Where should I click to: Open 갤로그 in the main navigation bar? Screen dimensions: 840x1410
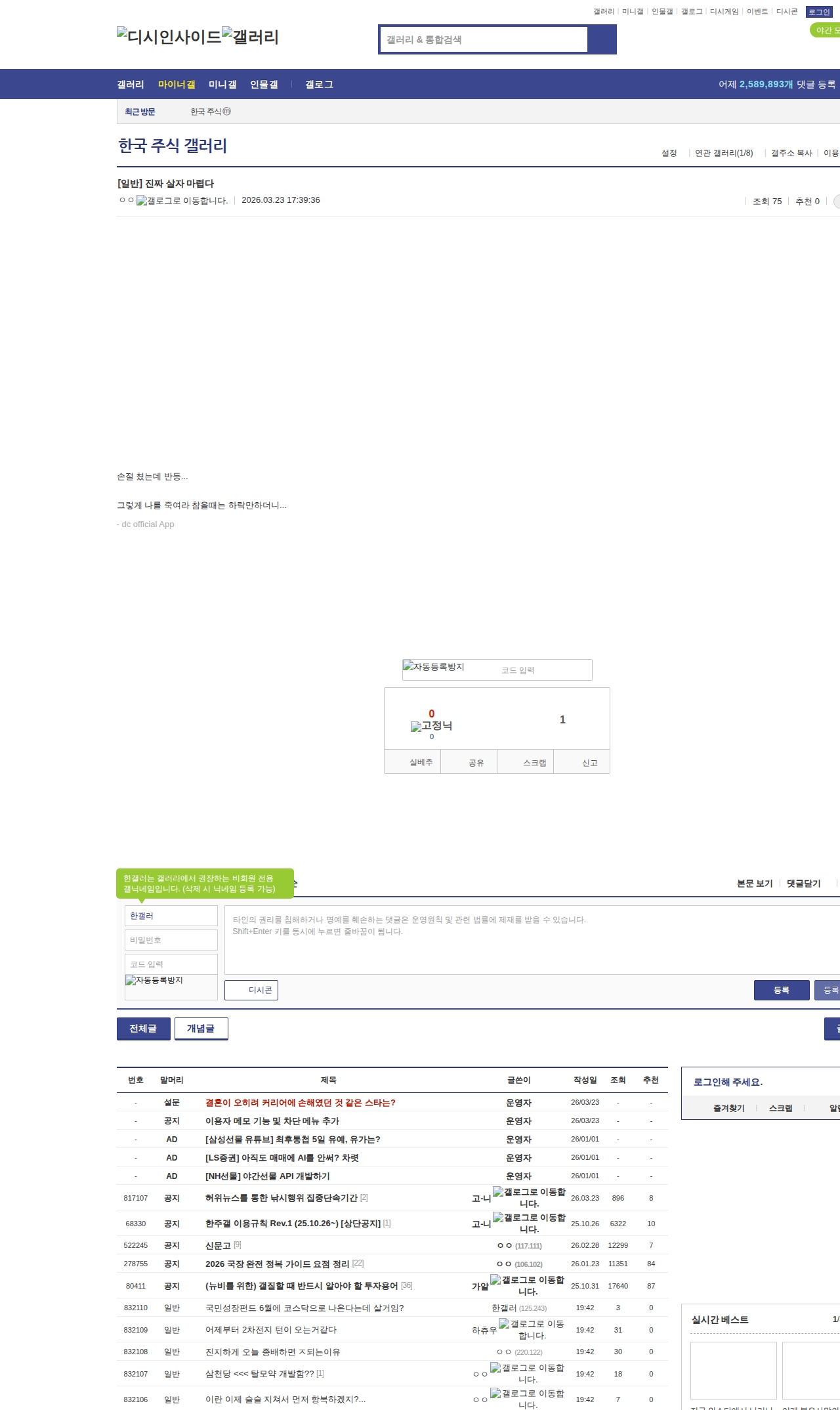[x=319, y=84]
